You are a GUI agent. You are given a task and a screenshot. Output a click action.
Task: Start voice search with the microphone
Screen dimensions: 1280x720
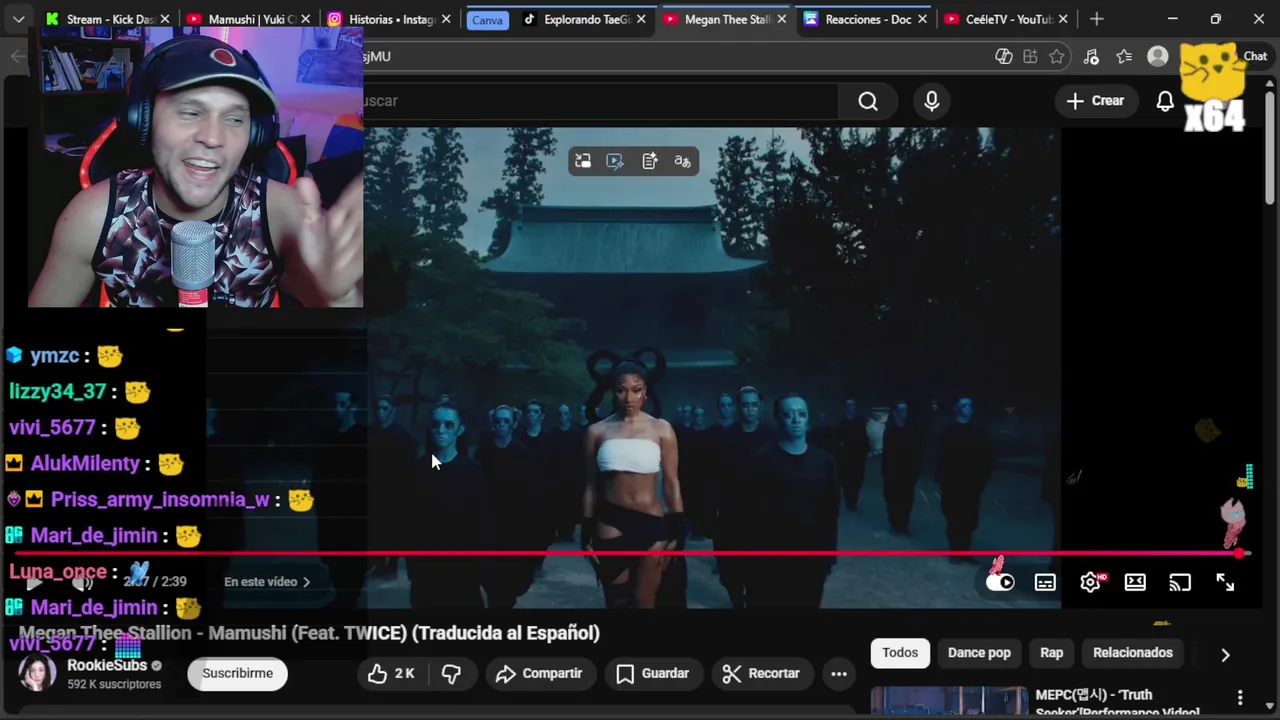coord(932,101)
